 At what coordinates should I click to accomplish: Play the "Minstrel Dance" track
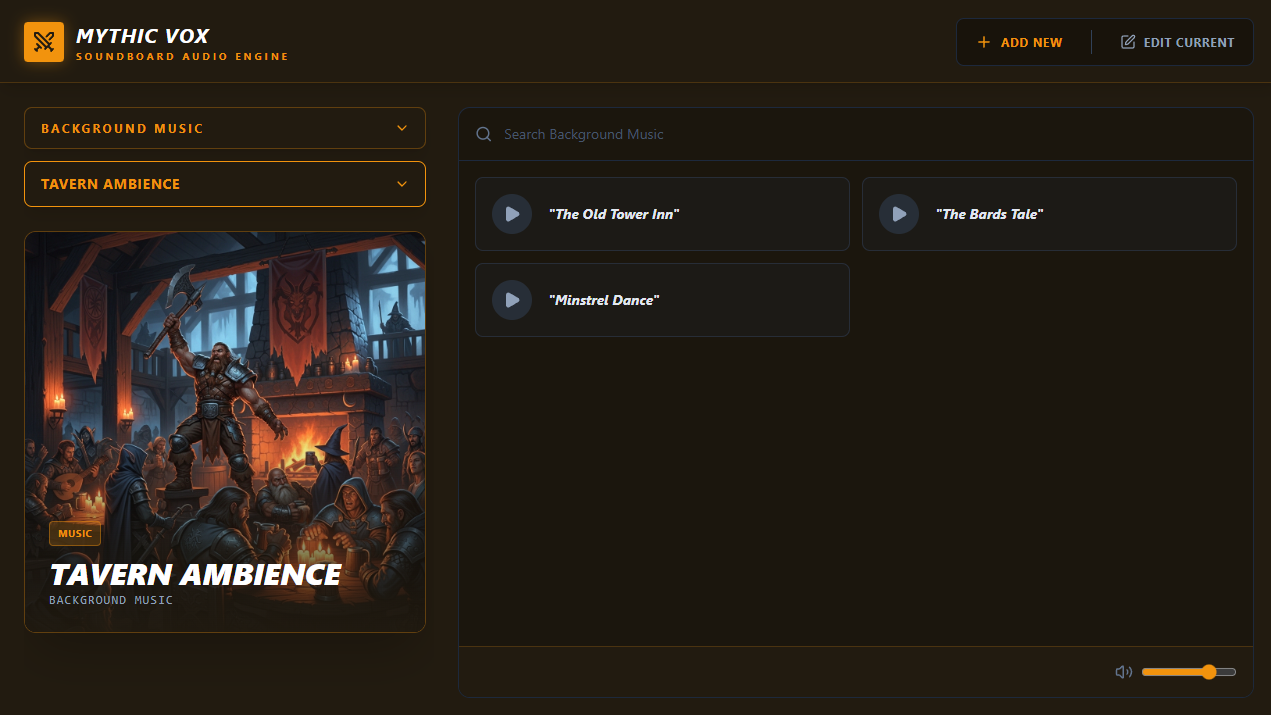pos(512,300)
